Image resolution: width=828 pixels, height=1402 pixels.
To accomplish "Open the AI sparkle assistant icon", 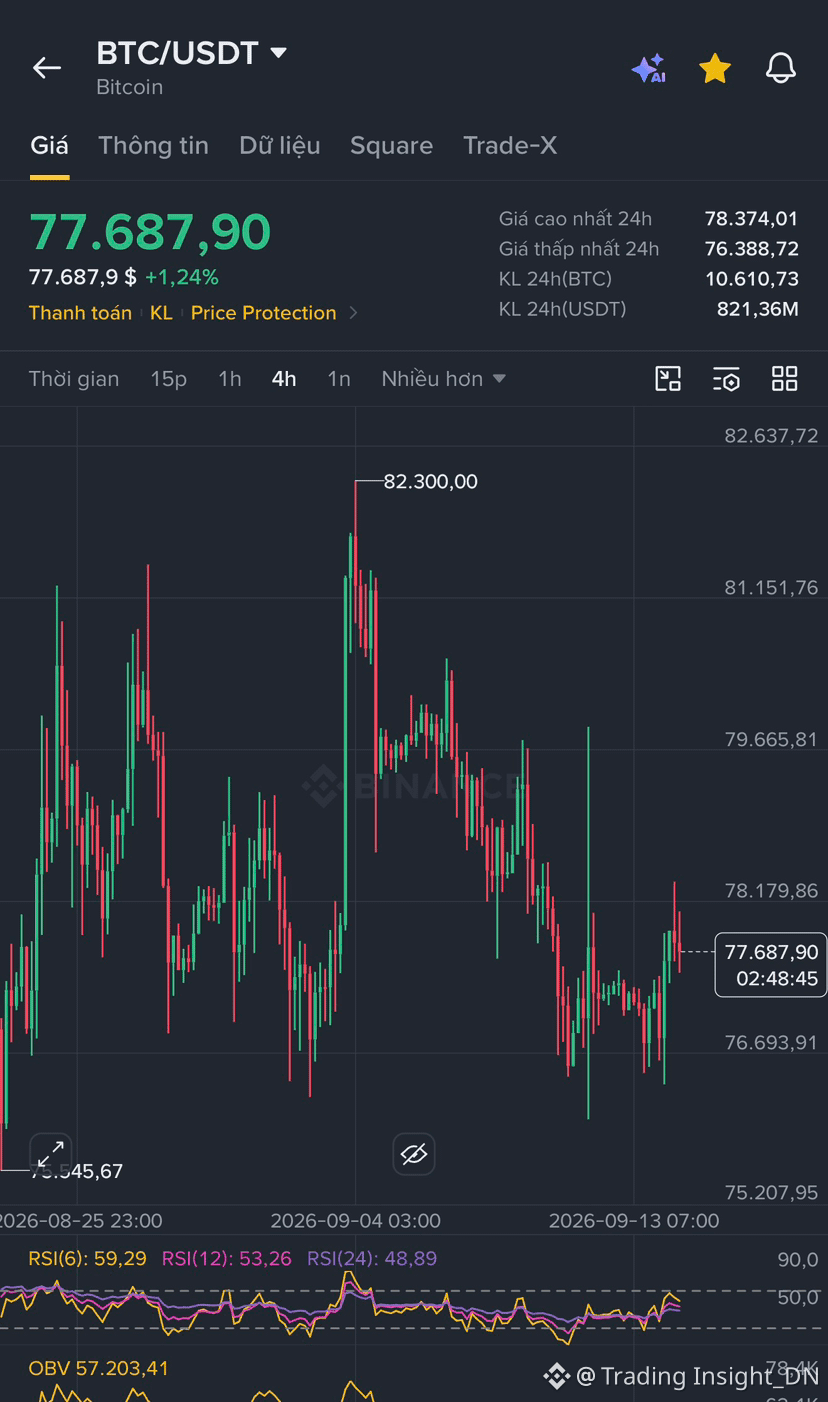I will tap(648, 68).
